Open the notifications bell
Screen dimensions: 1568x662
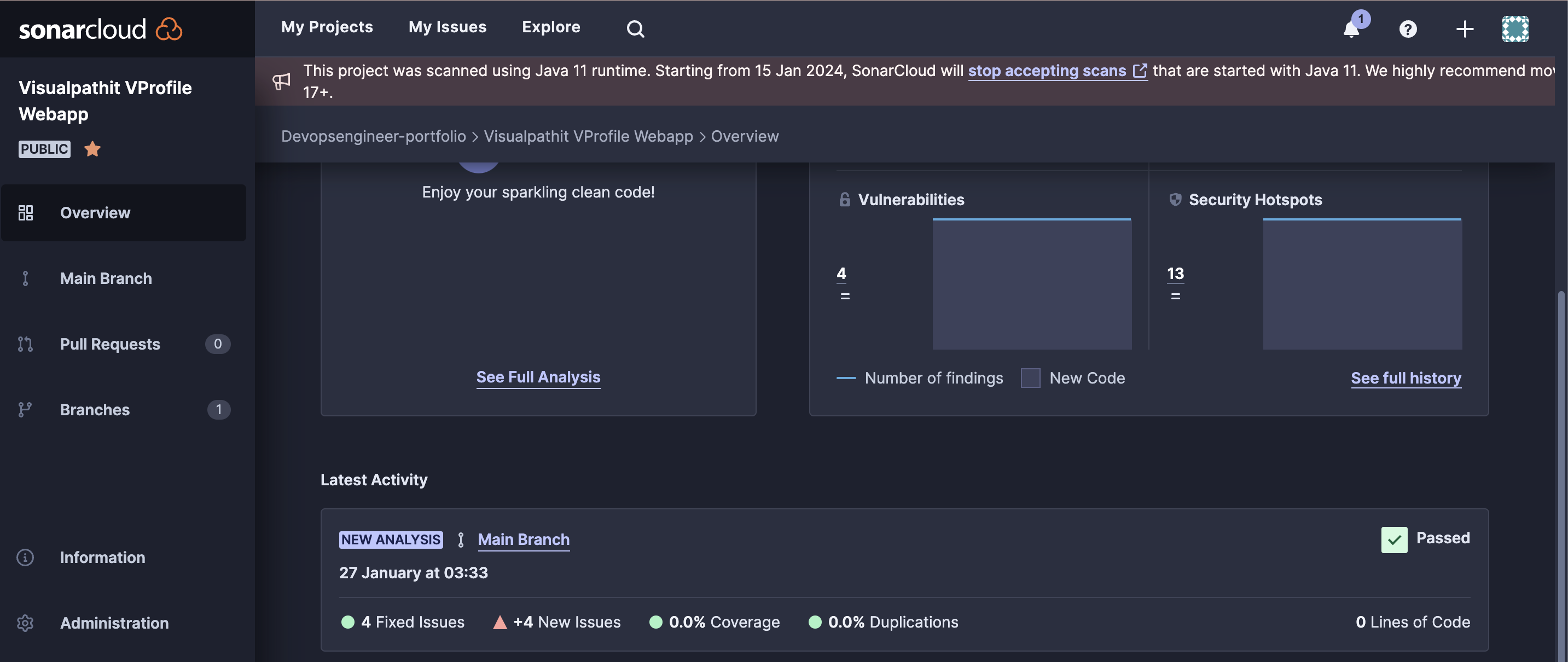pos(1351,28)
